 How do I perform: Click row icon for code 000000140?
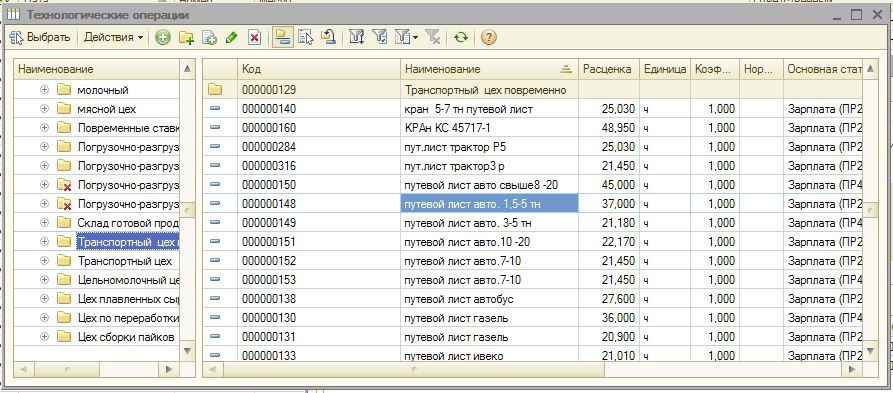[x=215, y=109]
